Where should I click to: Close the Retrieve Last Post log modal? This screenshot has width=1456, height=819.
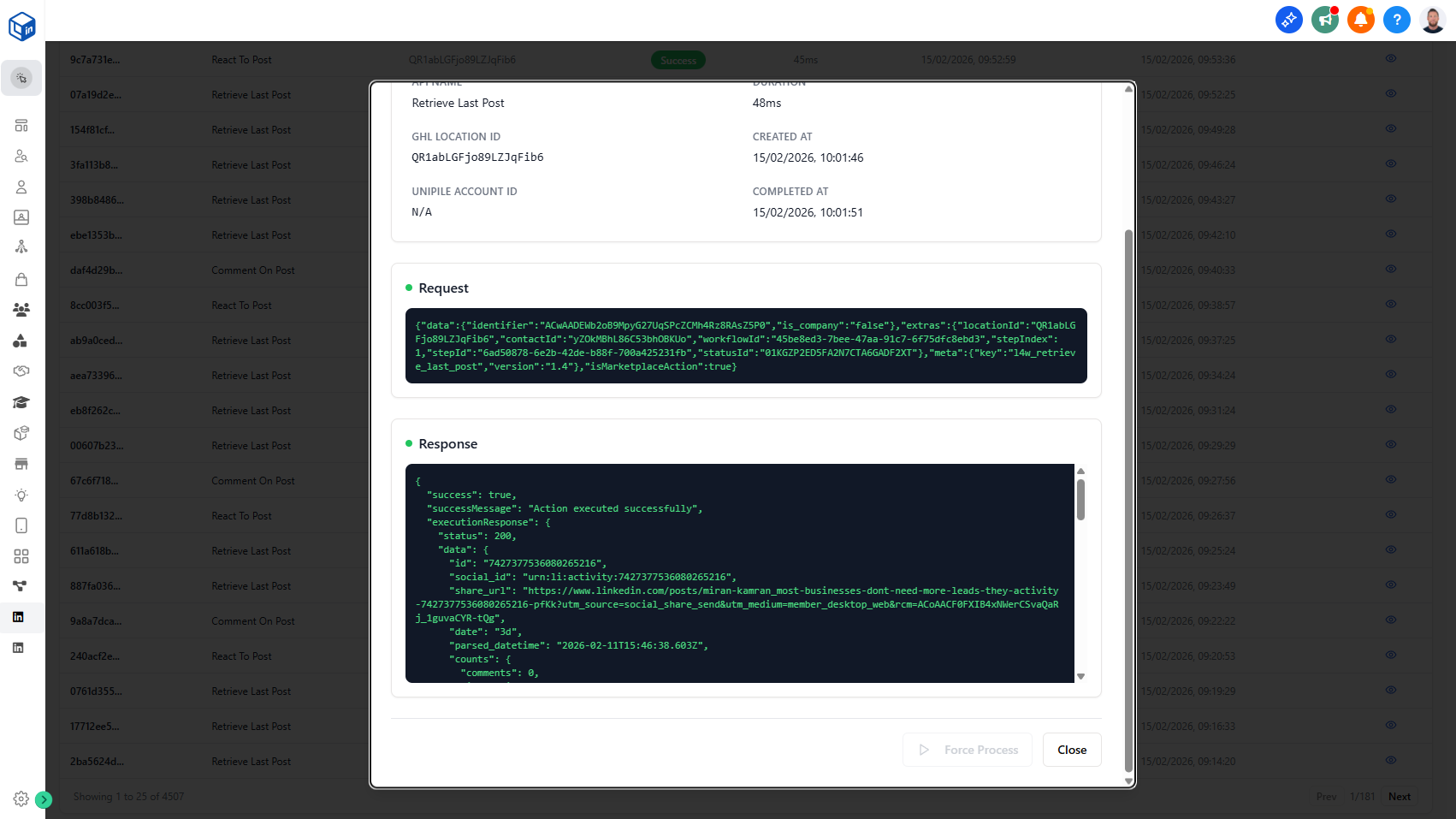(1072, 750)
